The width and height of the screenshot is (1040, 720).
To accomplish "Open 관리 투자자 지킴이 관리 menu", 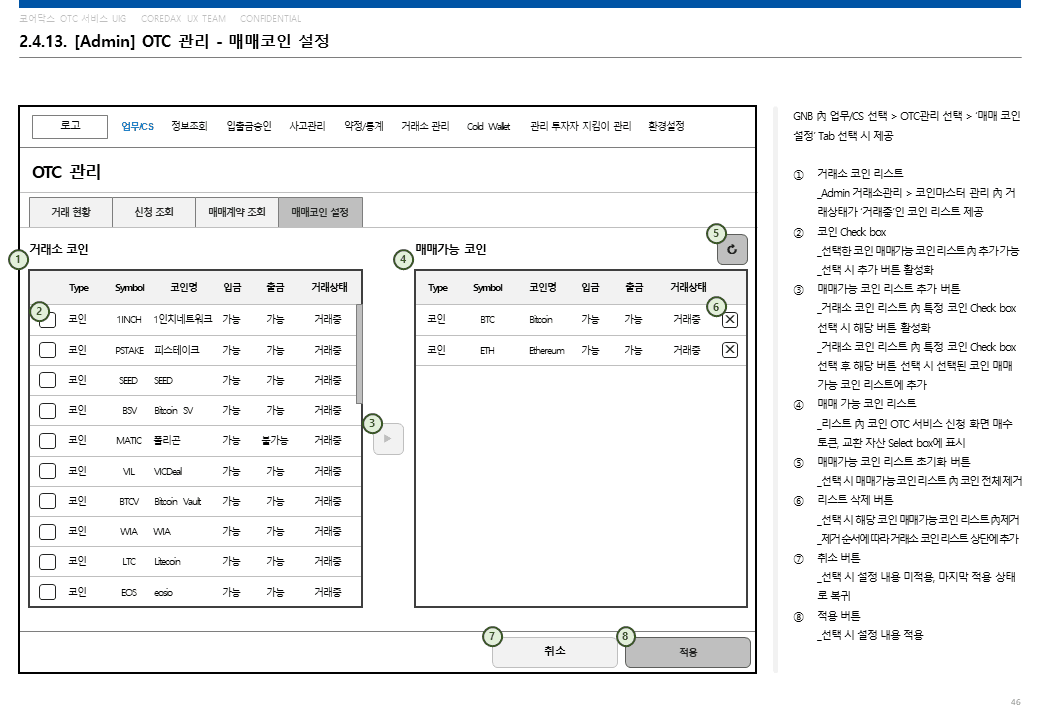I will pyautogui.click(x=580, y=126).
